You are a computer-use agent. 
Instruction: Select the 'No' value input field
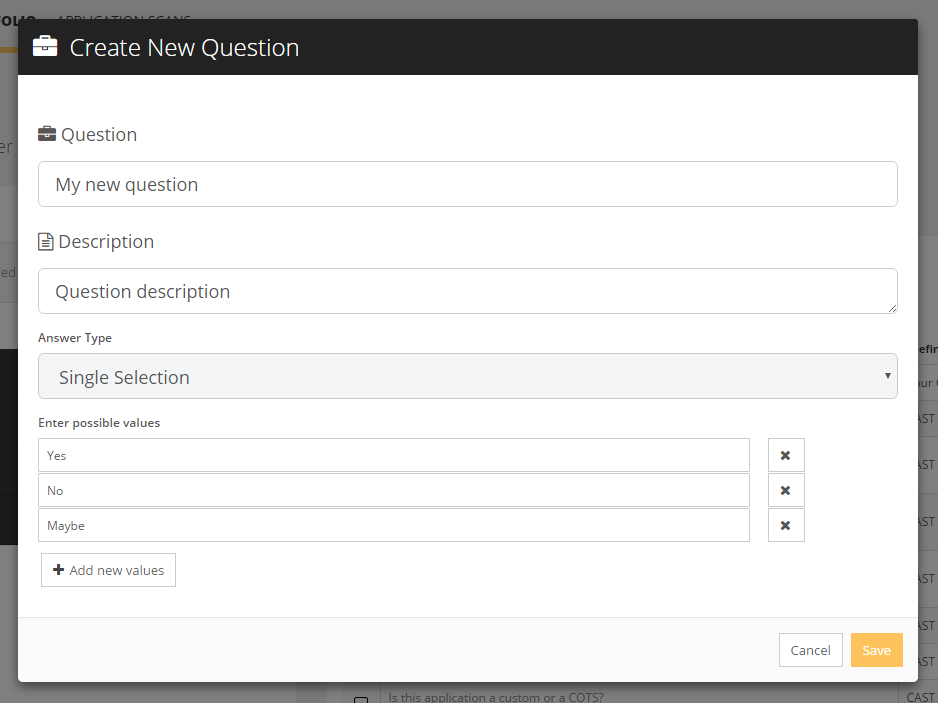coord(393,490)
